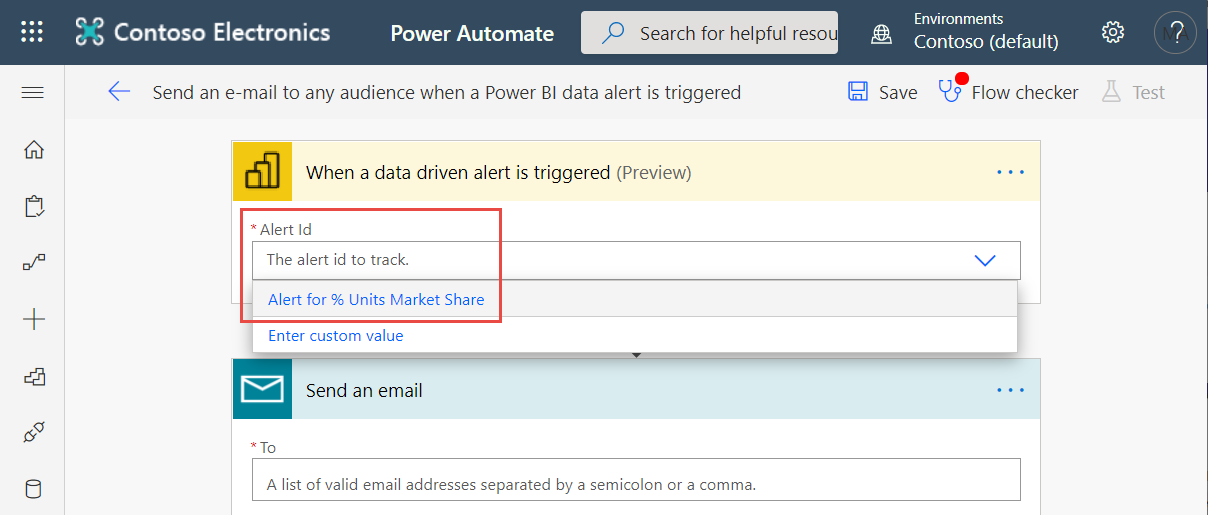Choose Enter custom value option

(635, 336)
